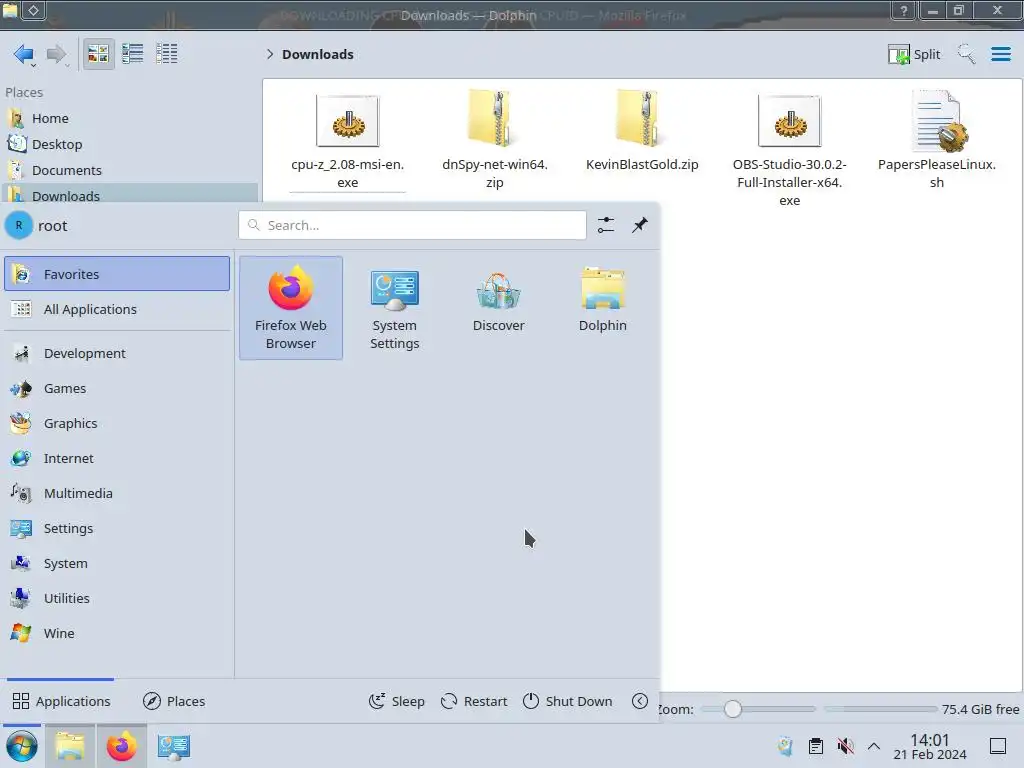
Task: Launch Firefox Web Browser from favorites
Action: pyautogui.click(x=291, y=308)
